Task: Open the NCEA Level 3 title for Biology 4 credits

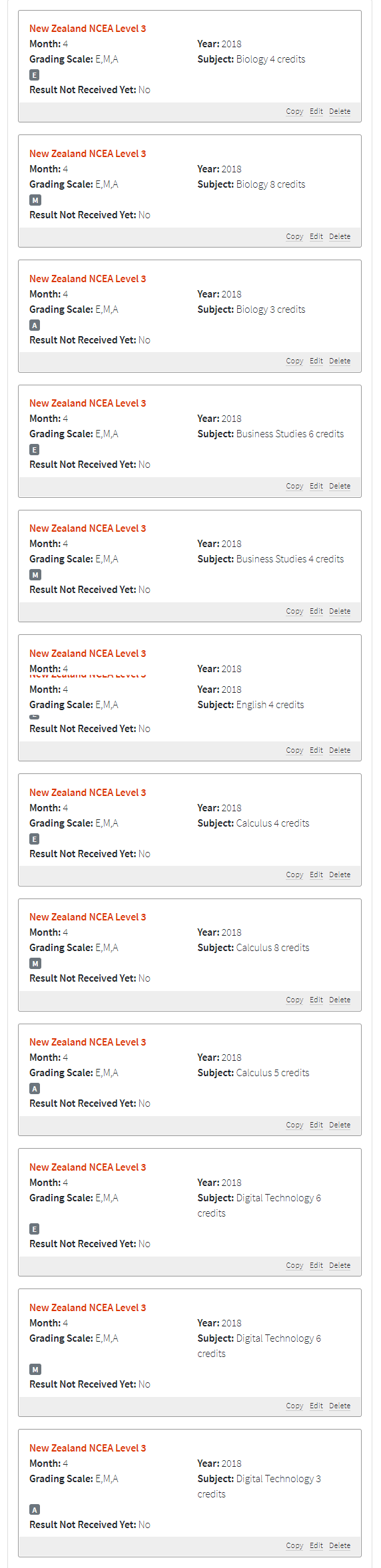Action: click(x=87, y=29)
